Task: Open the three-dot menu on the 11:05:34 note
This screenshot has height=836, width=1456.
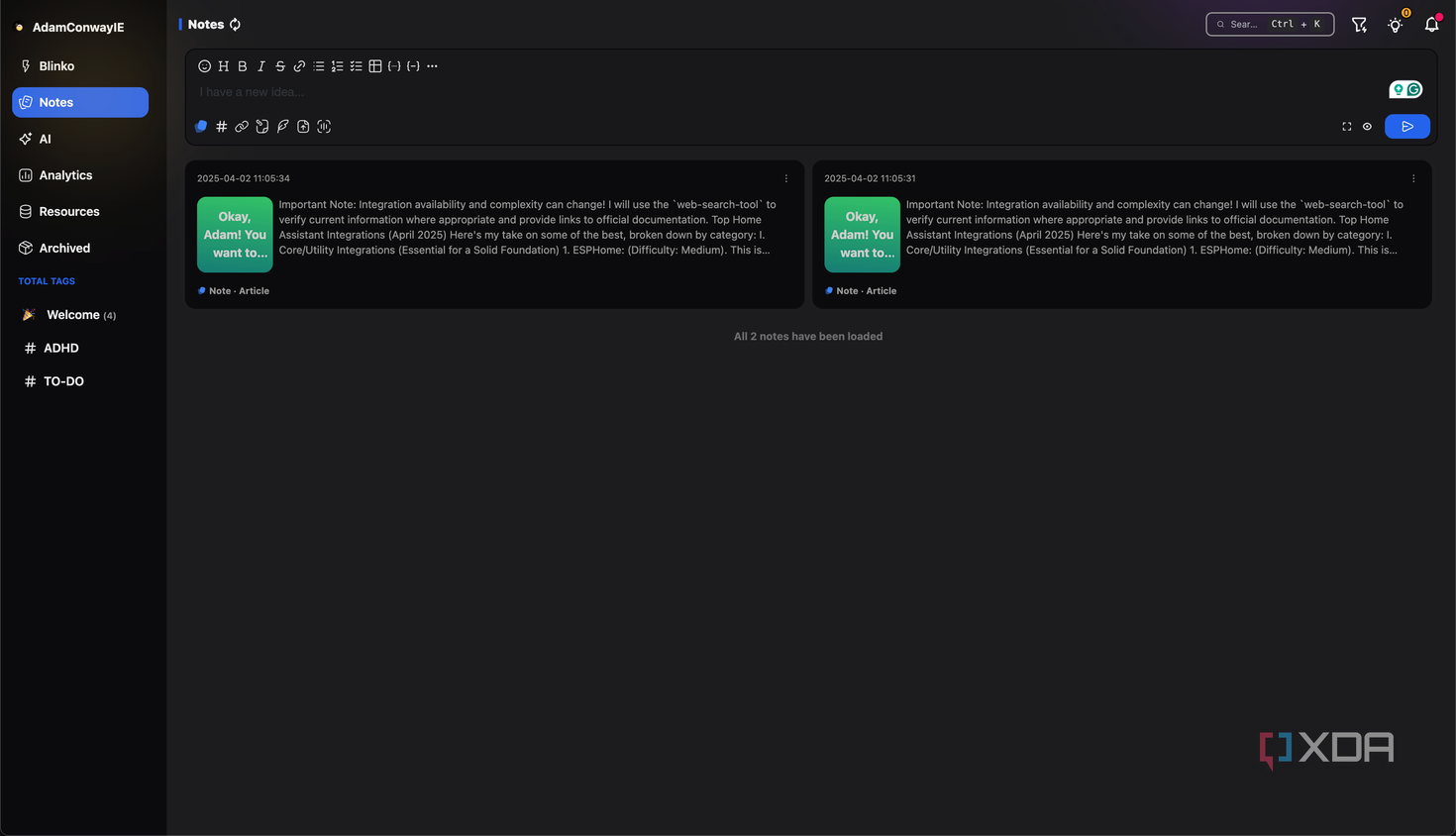Action: [x=786, y=179]
